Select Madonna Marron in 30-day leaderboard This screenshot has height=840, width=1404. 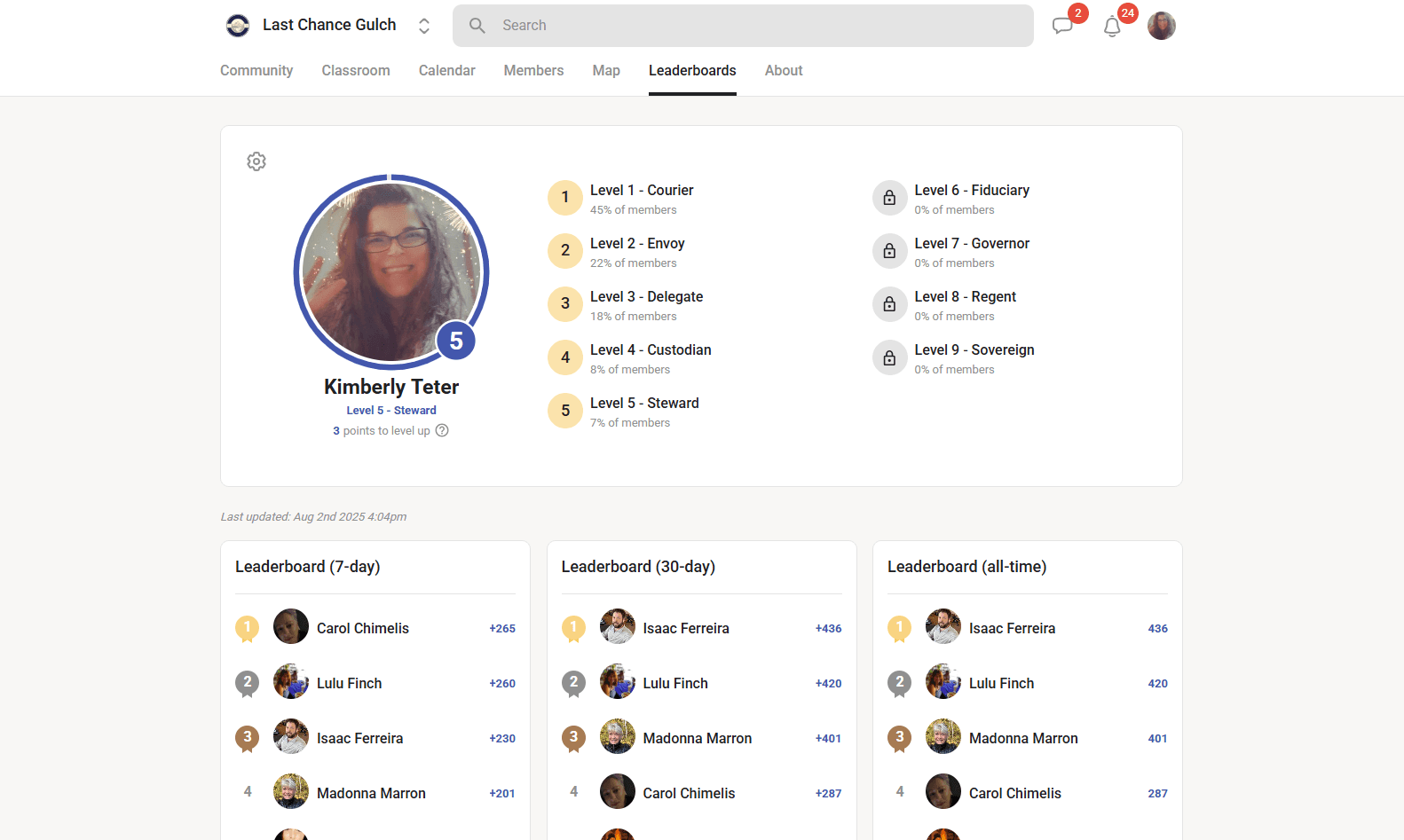point(697,738)
